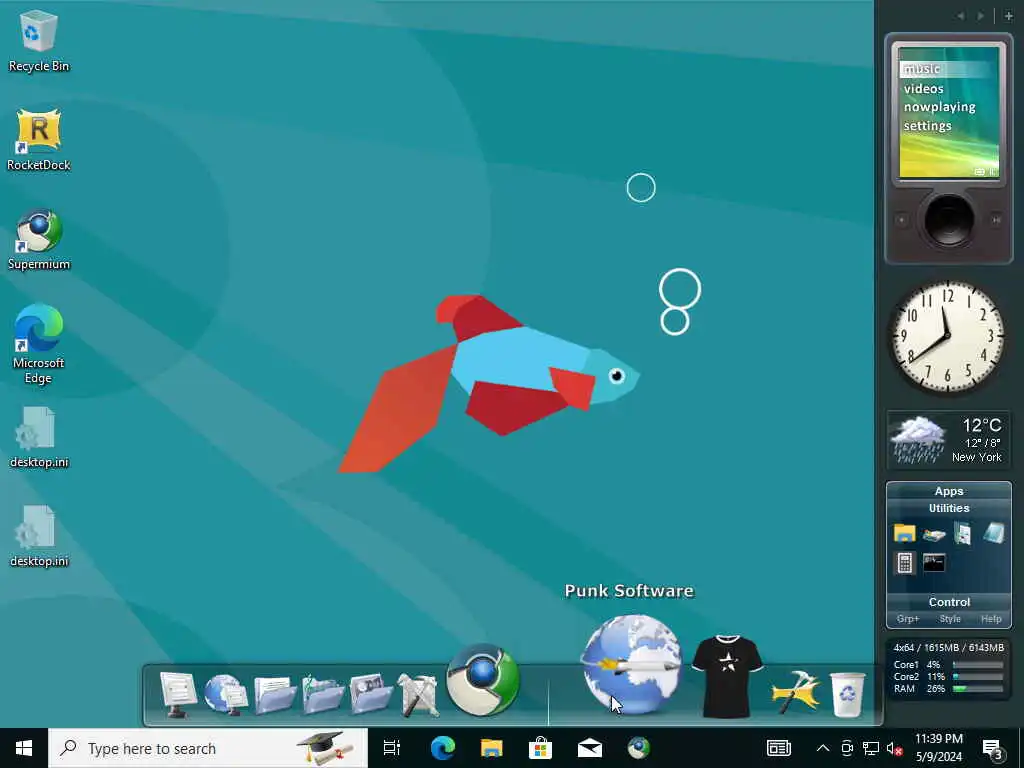Go to previous sidebar gadget page arrow
This screenshot has width=1024, height=768.
961,16
